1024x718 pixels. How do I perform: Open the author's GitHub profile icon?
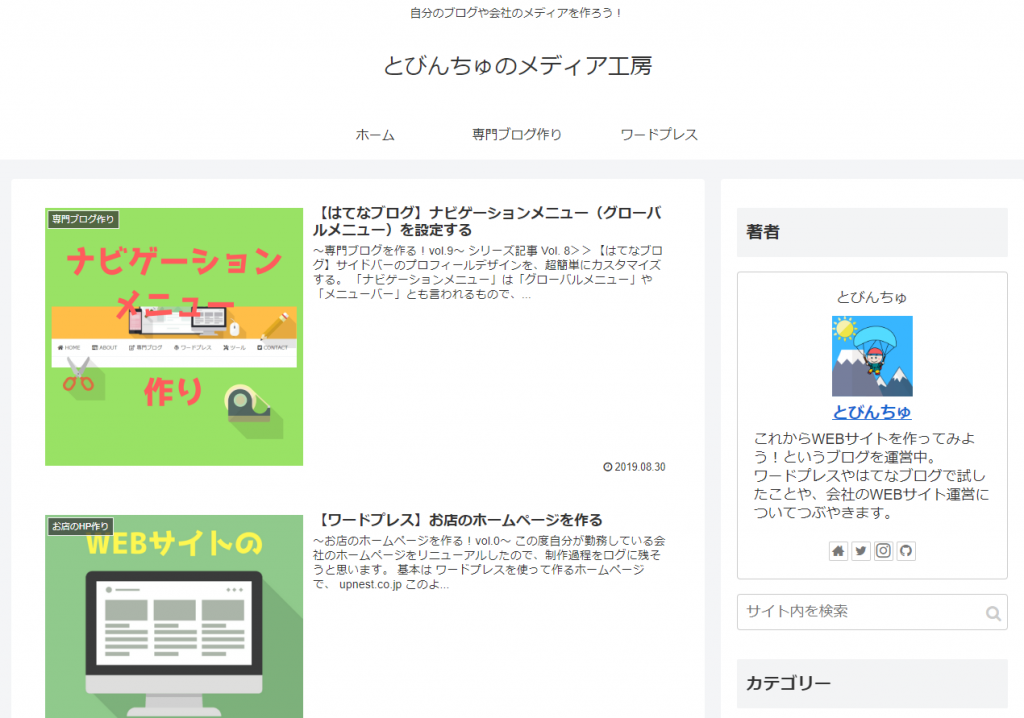(x=906, y=551)
